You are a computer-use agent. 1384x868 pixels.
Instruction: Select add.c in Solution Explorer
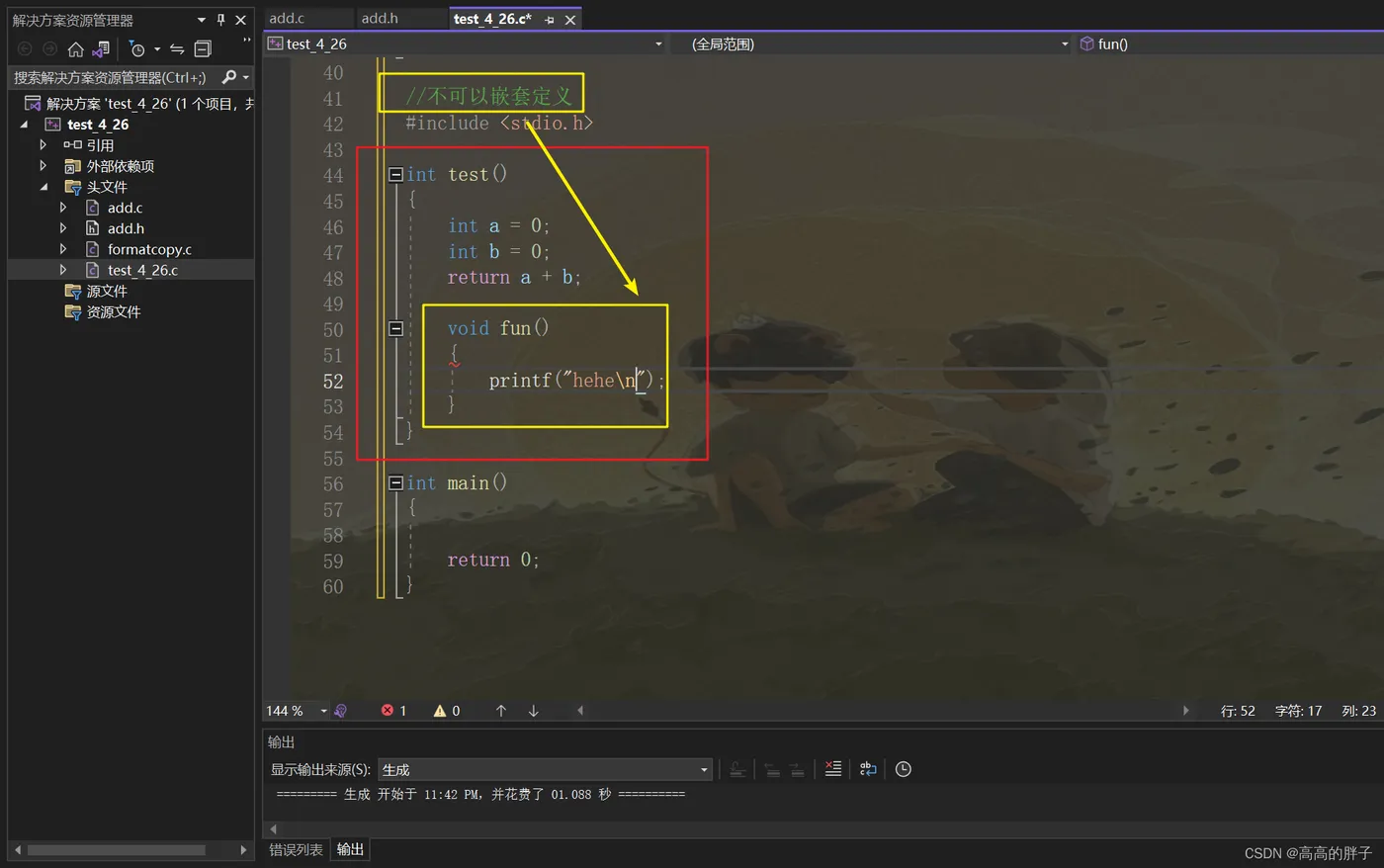pyautogui.click(x=125, y=208)
